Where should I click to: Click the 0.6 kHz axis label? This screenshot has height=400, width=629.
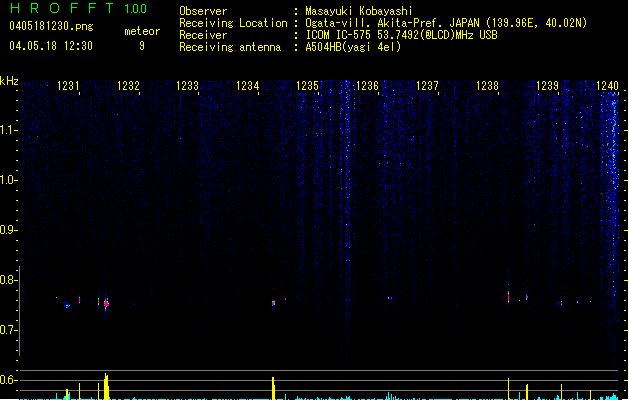(x=8, y=380)
